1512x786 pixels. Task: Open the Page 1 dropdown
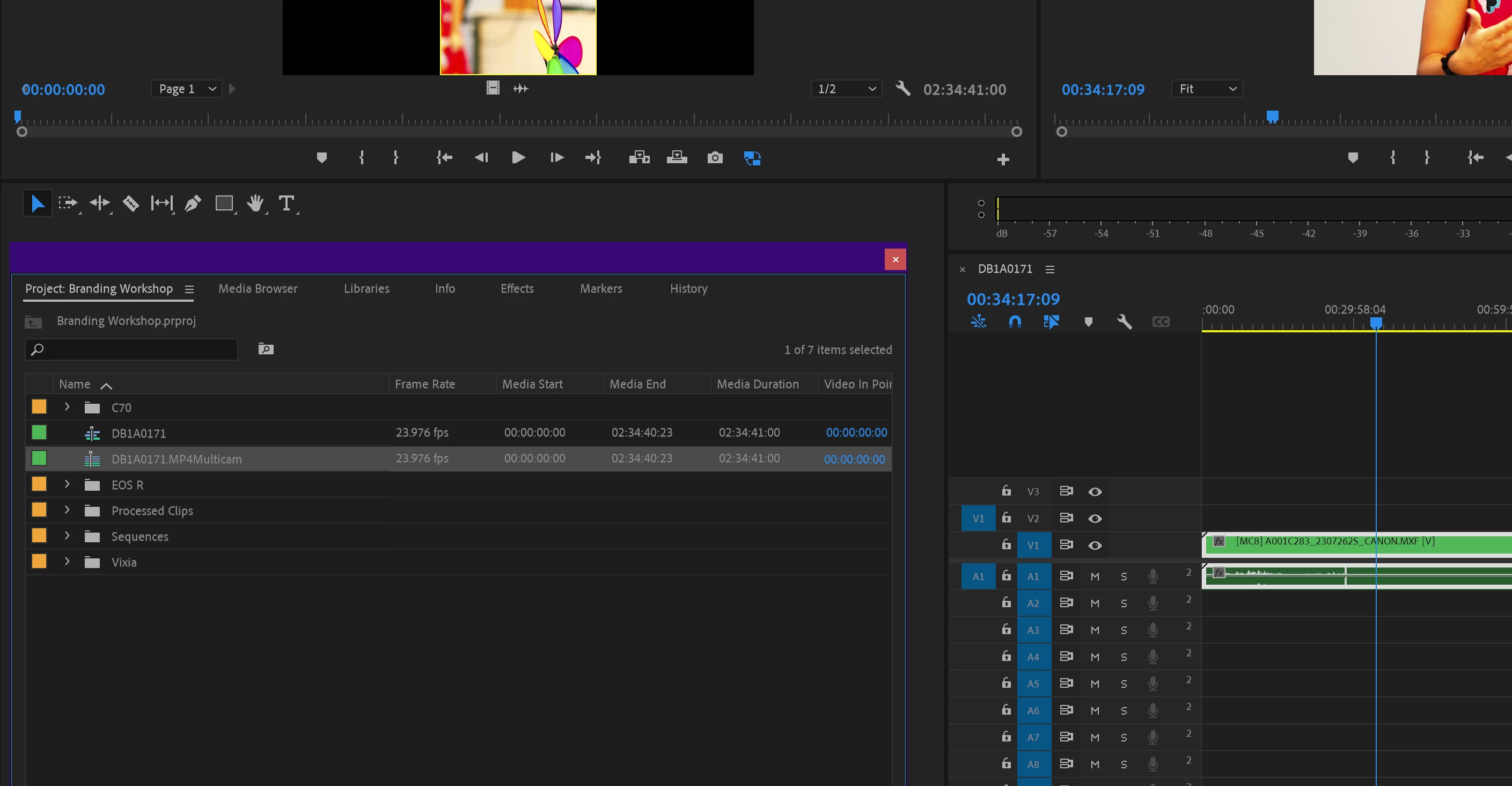click(x=187, y=89)
